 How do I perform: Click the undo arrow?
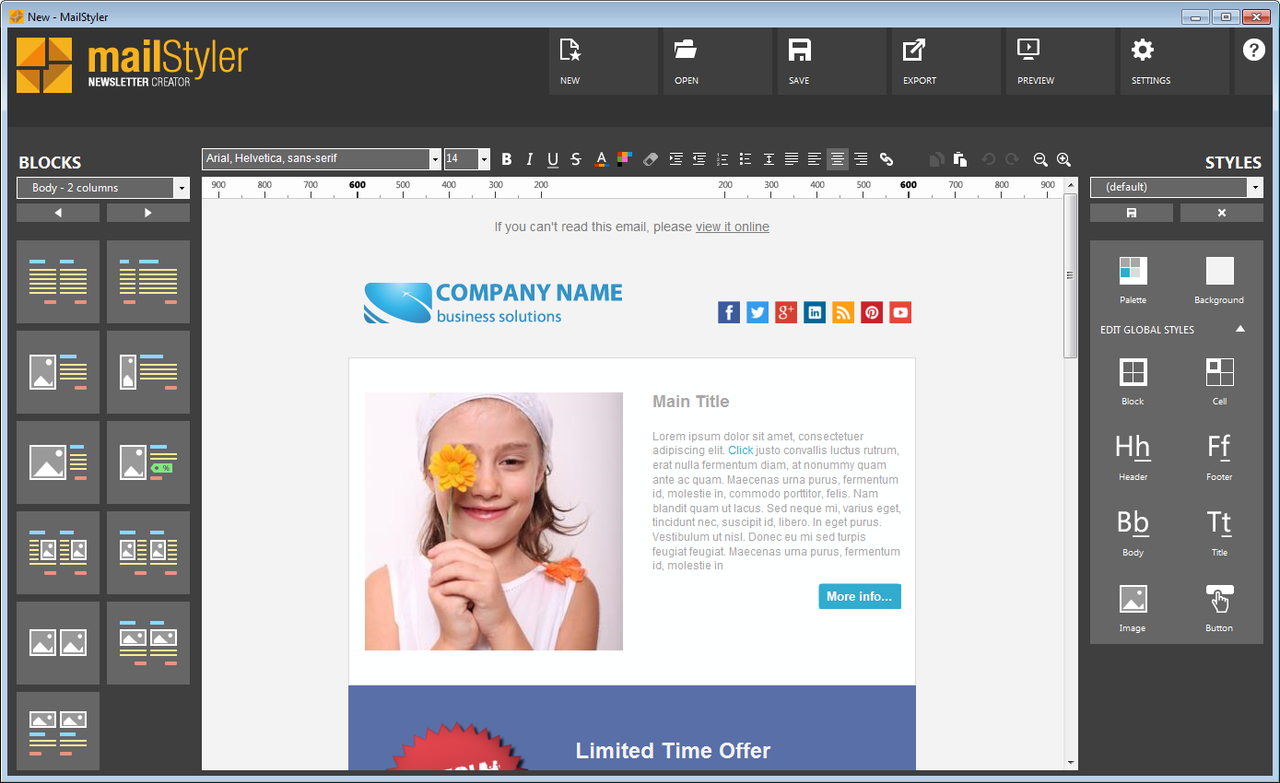[x=988, y=159]
